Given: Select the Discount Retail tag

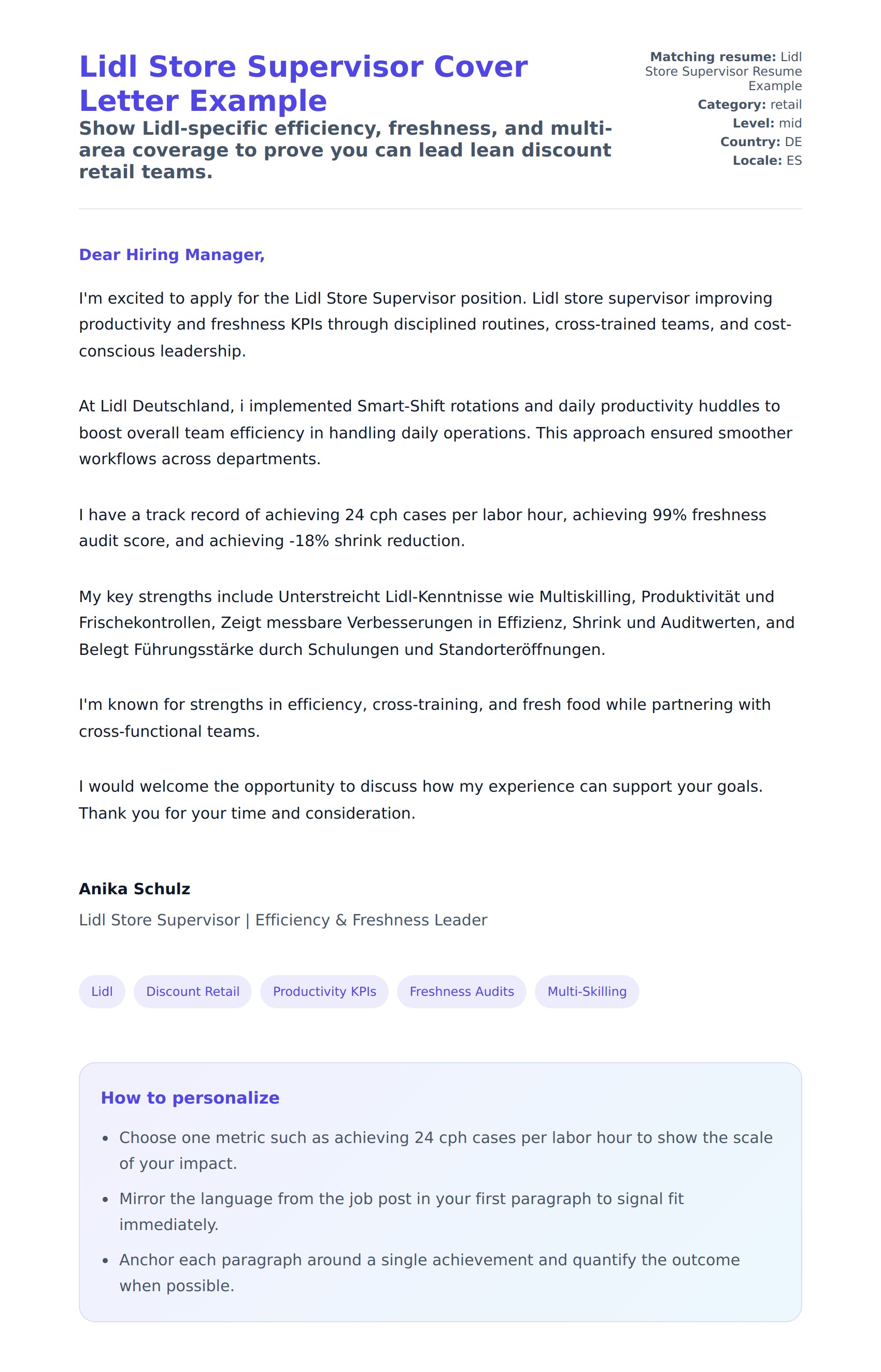Looking at the screenshot, I should [193, 991].
